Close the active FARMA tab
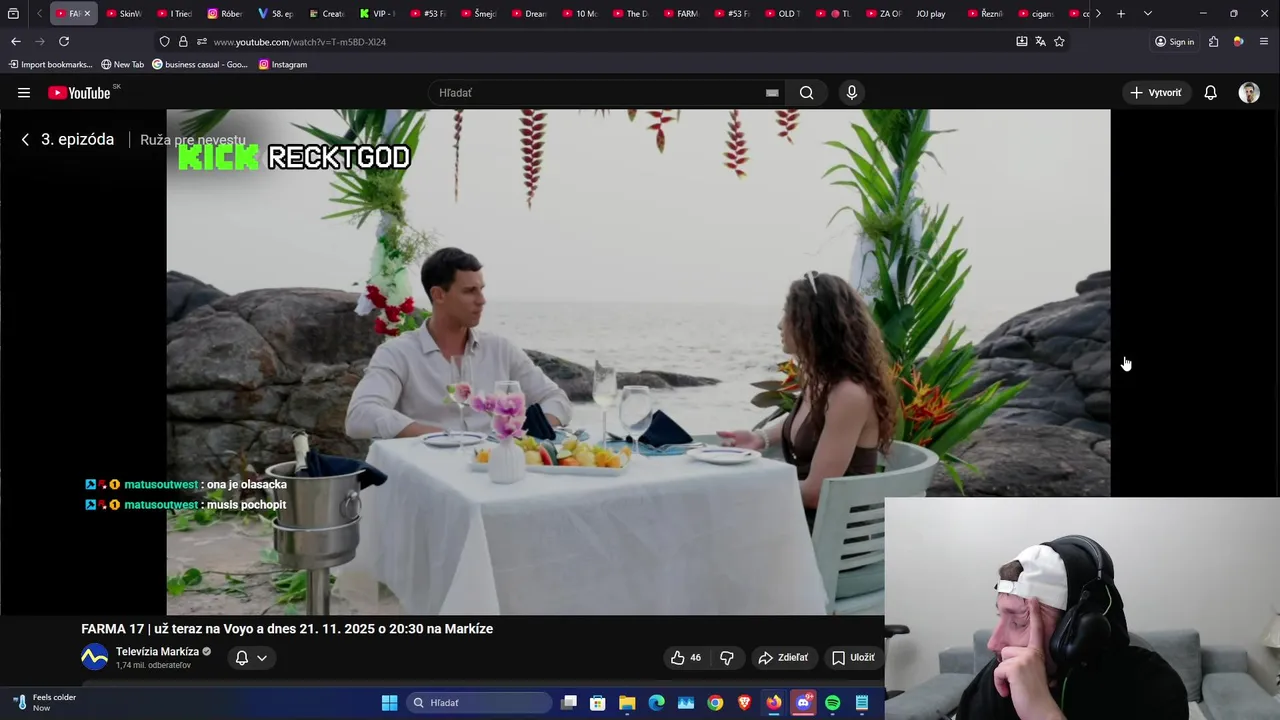 87,14
